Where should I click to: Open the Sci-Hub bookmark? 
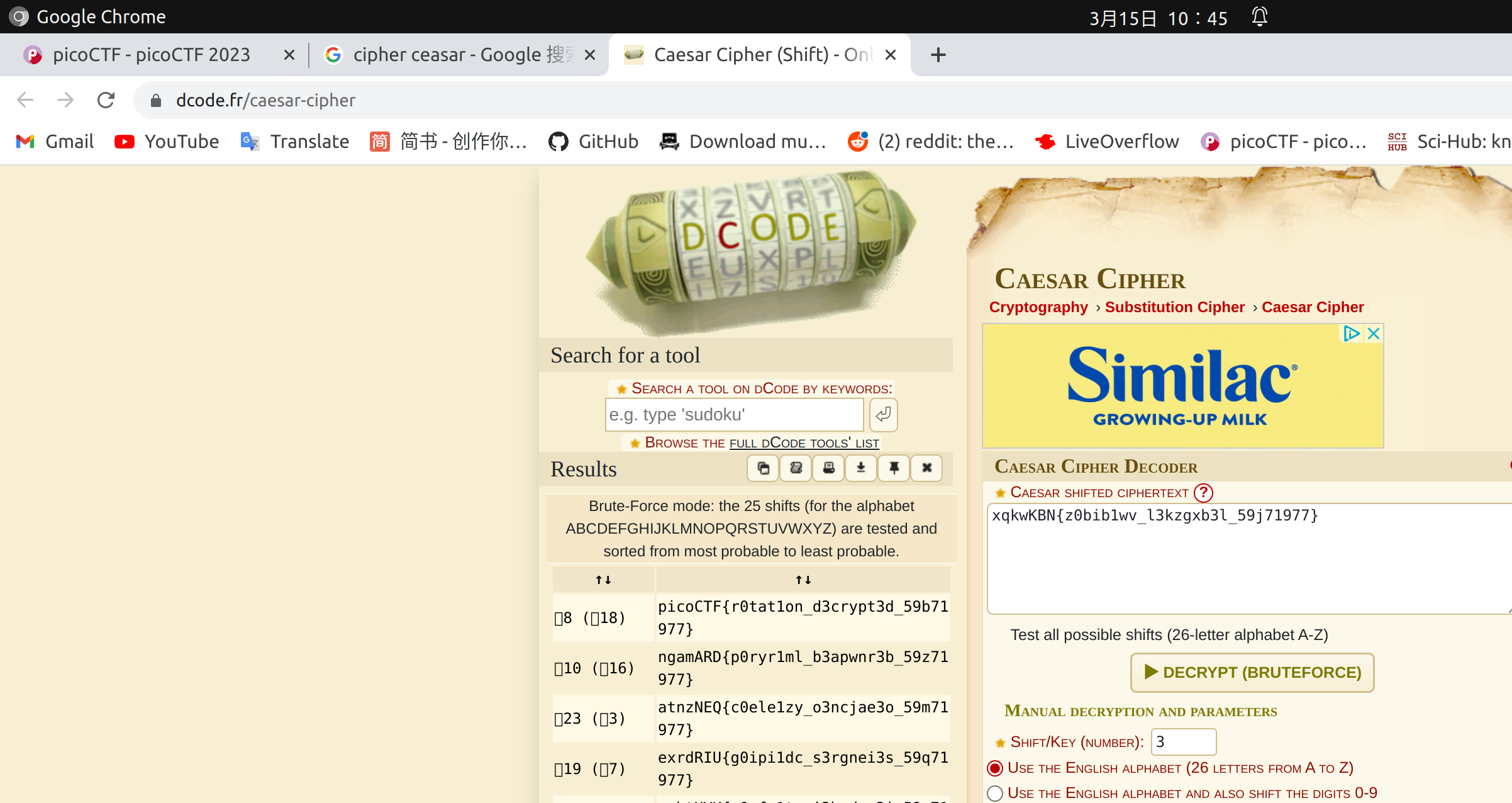(1449, 142)
